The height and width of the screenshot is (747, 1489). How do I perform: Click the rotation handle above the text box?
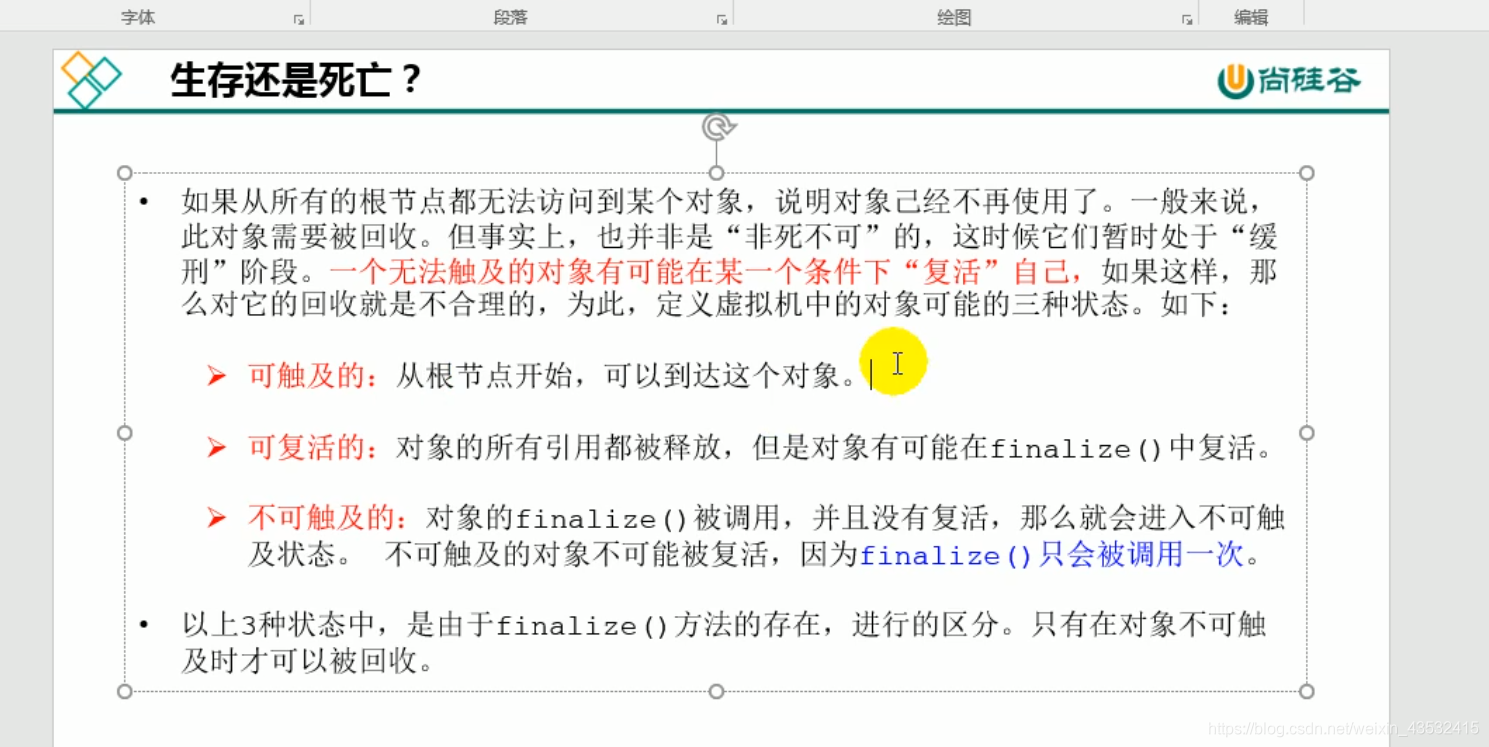(x=718, y=127)
